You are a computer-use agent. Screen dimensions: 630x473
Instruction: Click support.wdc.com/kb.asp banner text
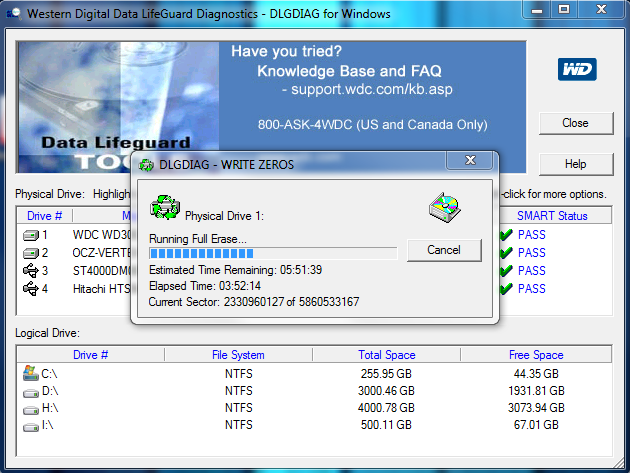372,89
